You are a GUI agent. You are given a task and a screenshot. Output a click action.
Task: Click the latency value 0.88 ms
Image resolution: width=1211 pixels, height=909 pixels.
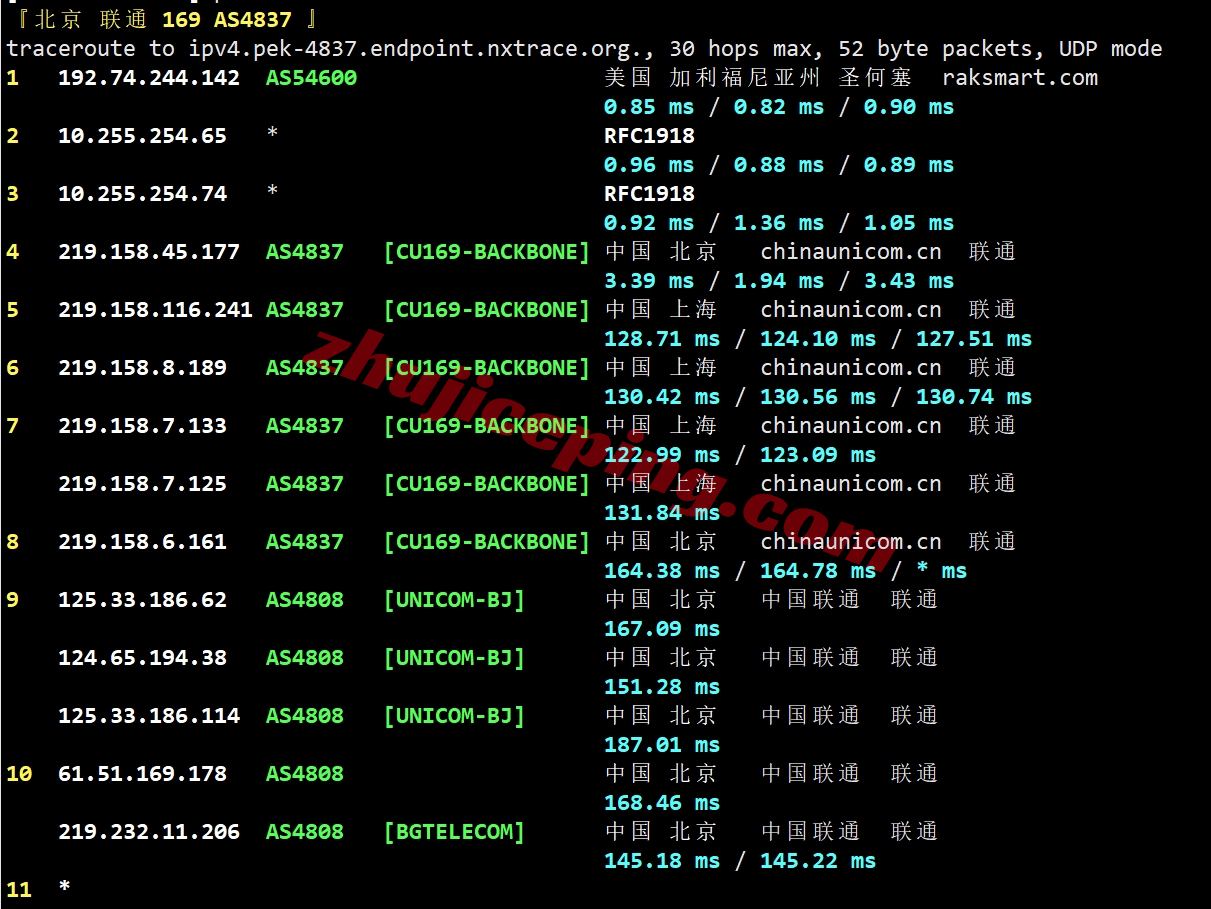pos(779,165)
